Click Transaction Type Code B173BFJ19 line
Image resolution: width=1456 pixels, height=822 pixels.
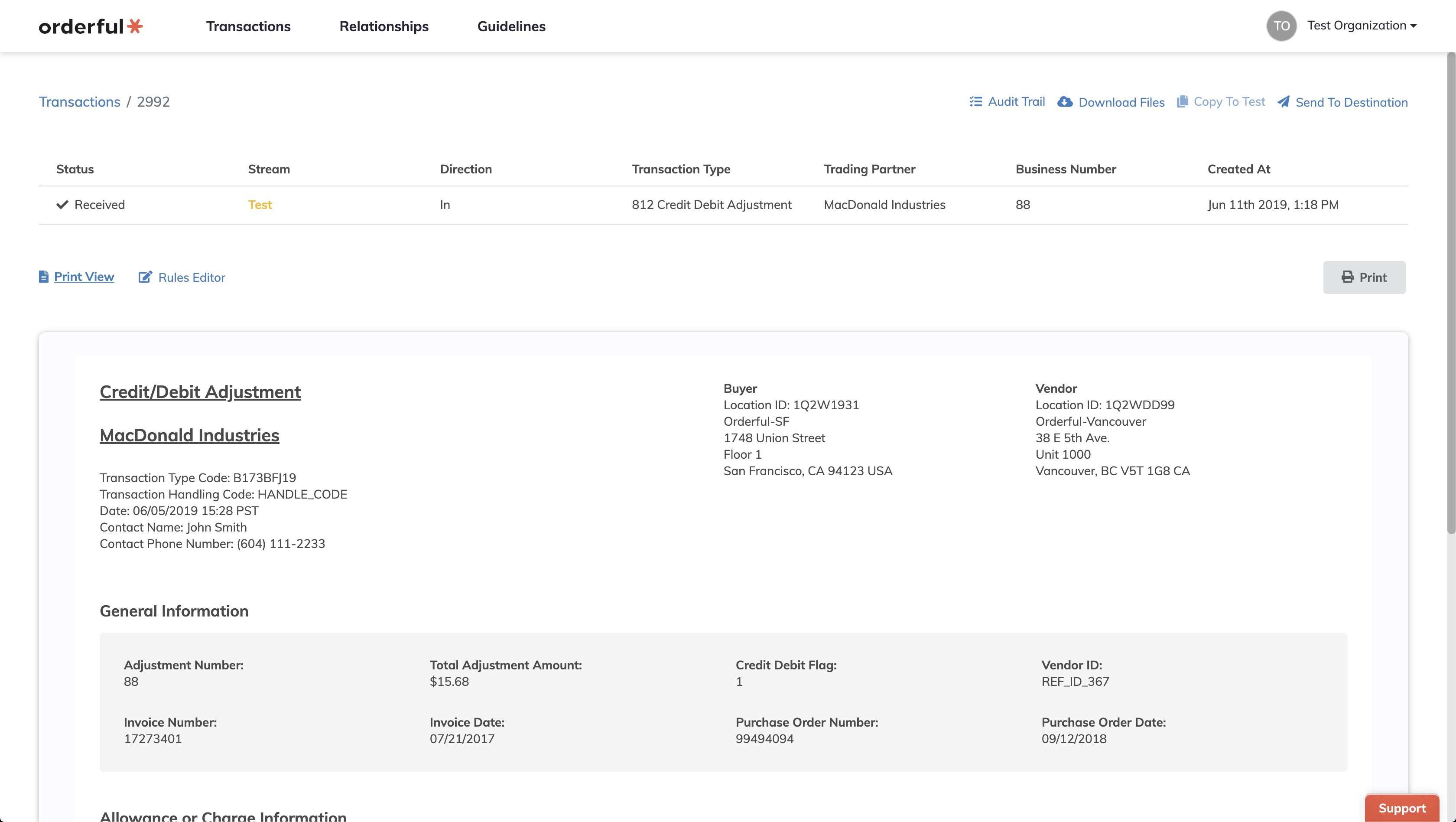pyautogui.click(x=198, y=478)
